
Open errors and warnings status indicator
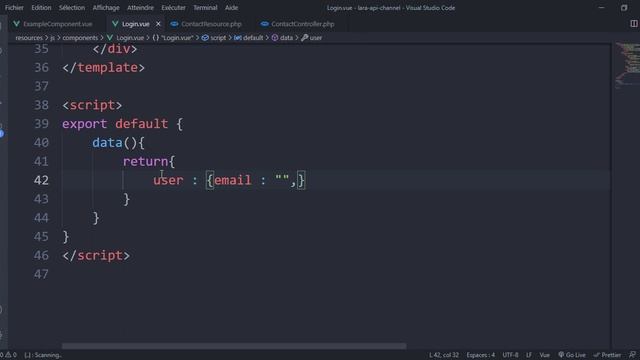pos(9,355)
